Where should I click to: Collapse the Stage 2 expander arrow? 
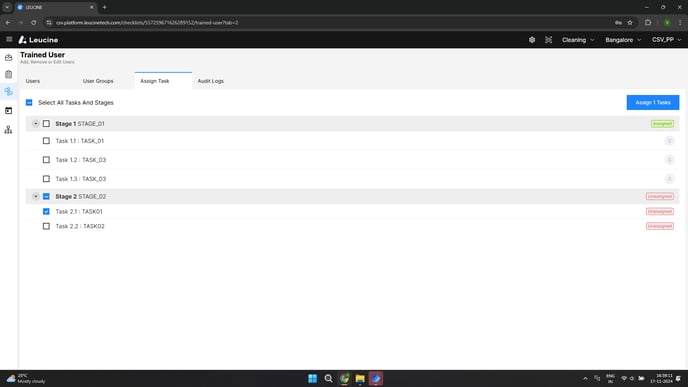36,196
